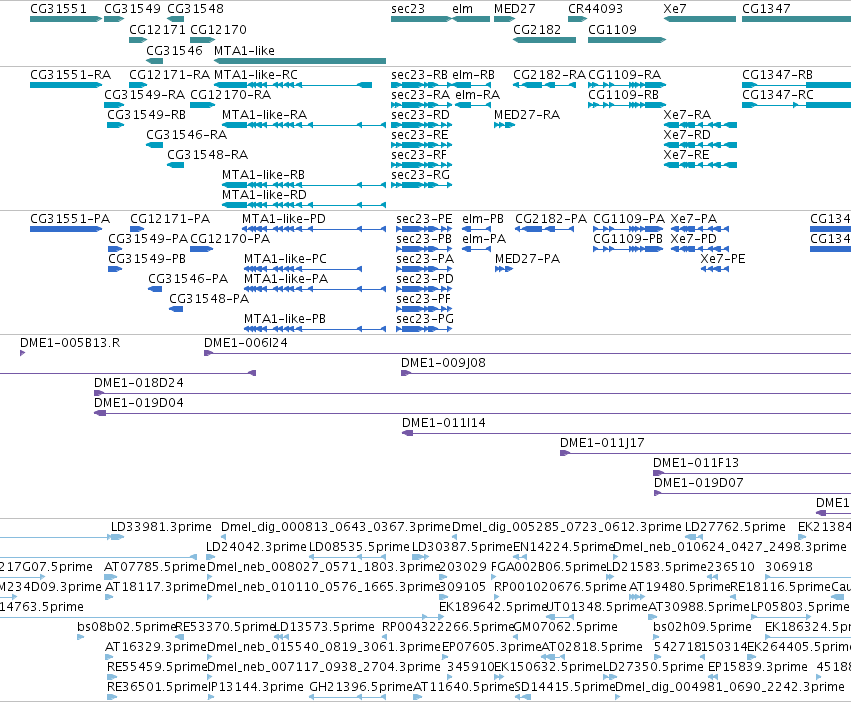Select the CG31551 gene feature
The height and width of the screenshot is (702, 851).
tap(66, 19)
